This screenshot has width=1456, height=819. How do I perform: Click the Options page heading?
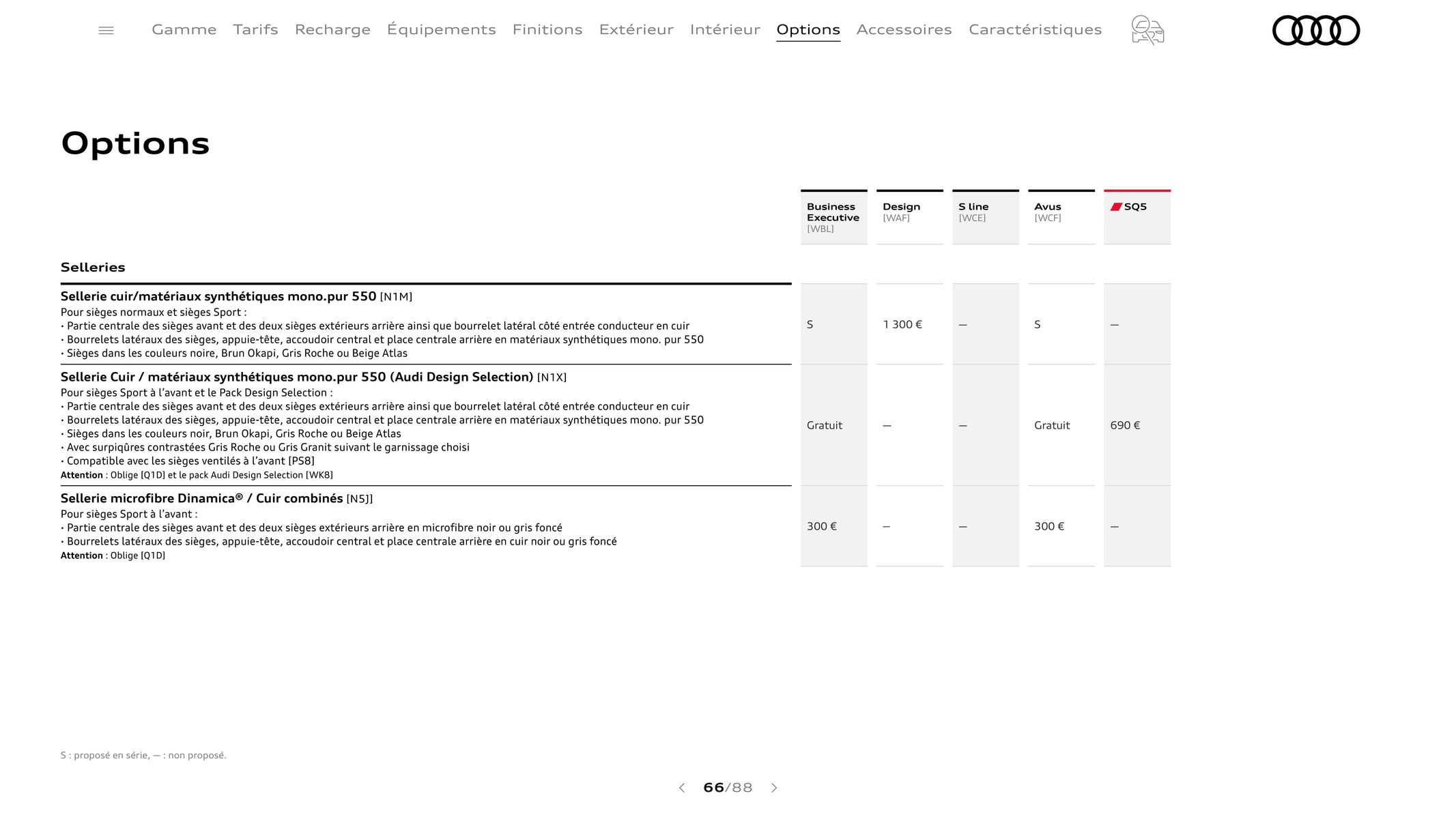135,144
